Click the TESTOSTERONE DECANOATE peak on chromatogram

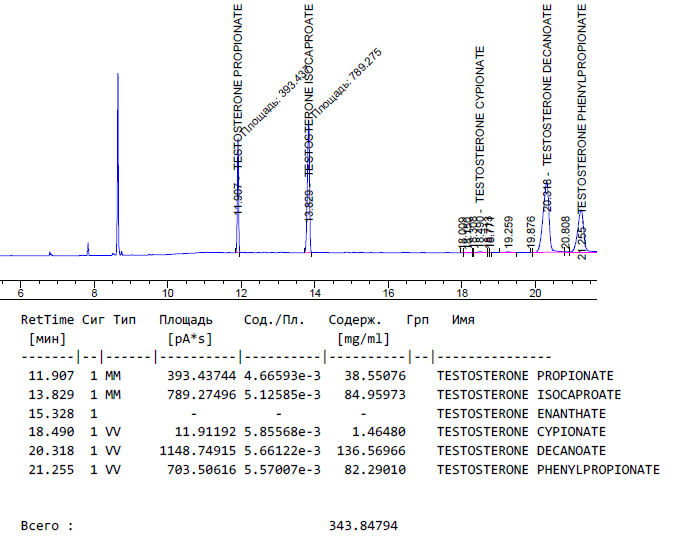(546, 215)
